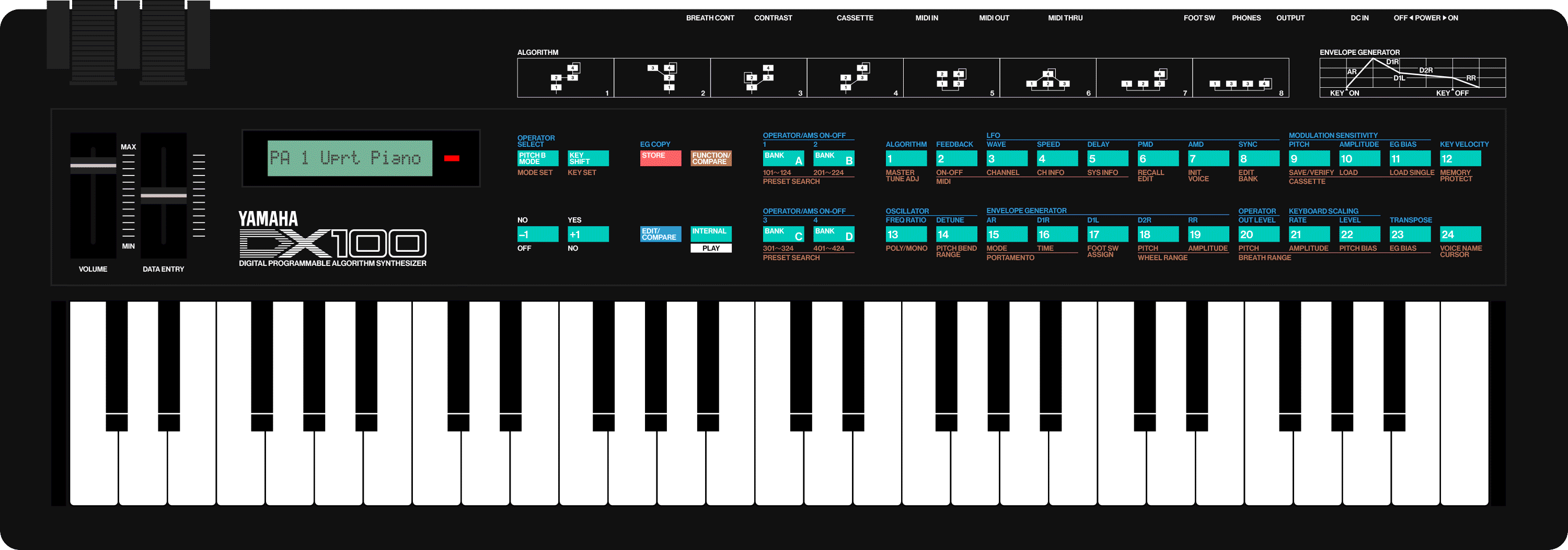Select button 24 Voice Name Cursor

[x=1461, y=234]
